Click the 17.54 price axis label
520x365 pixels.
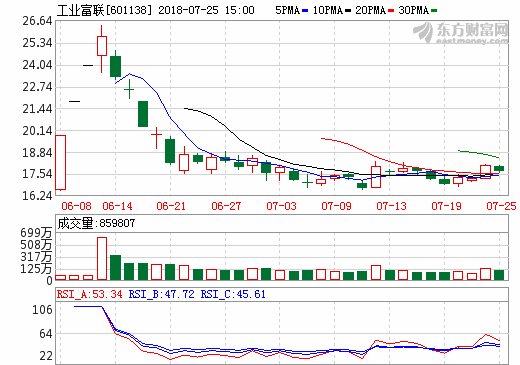pyautogui.click(x=37, y=174)
